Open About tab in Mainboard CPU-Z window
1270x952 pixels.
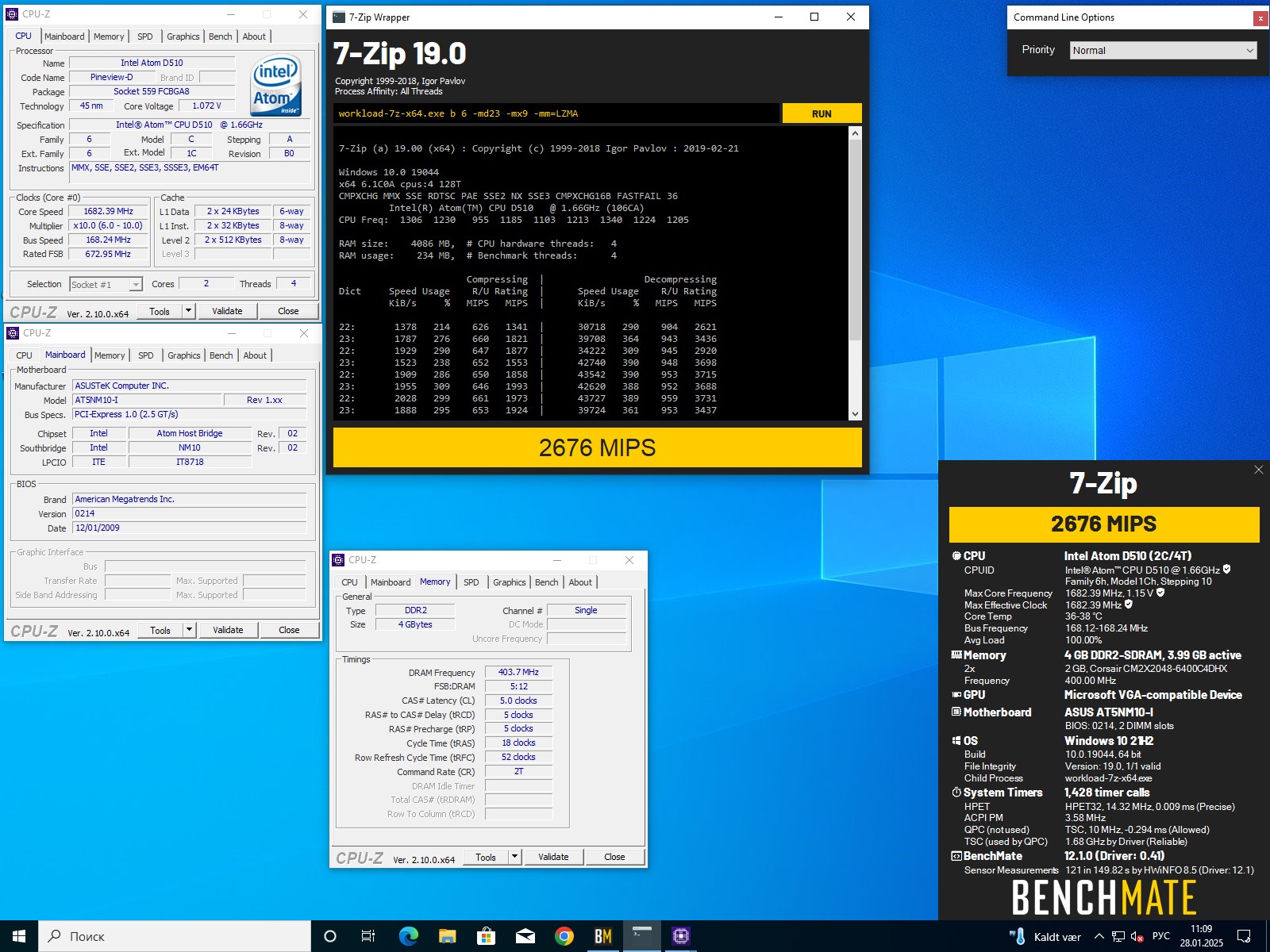[x=255, y=355]
